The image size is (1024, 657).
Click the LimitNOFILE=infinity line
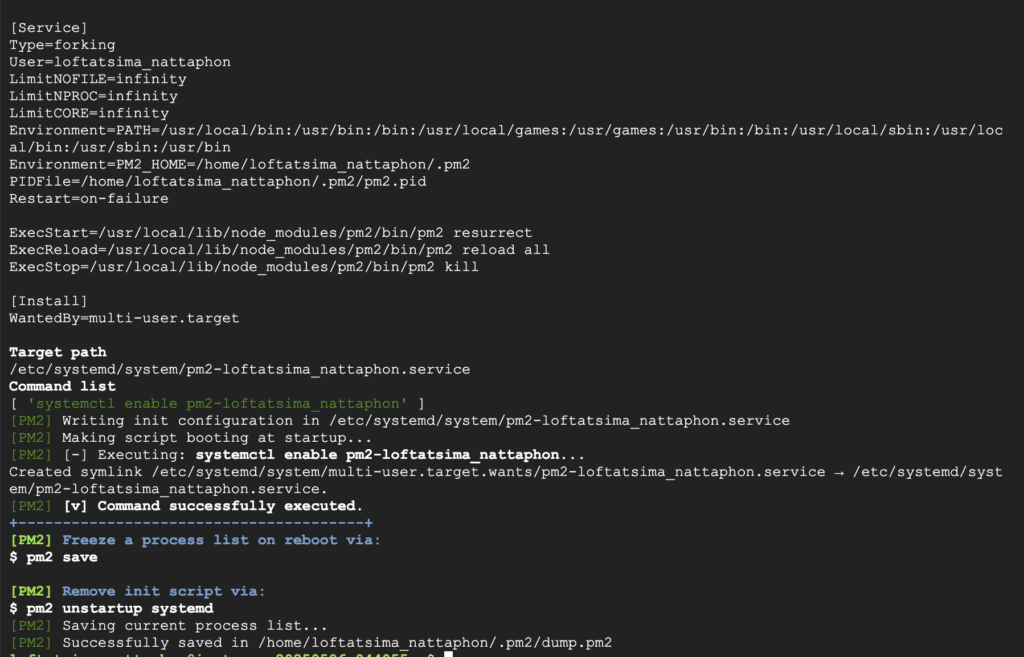pyautogui.click(x=98, y=79)
